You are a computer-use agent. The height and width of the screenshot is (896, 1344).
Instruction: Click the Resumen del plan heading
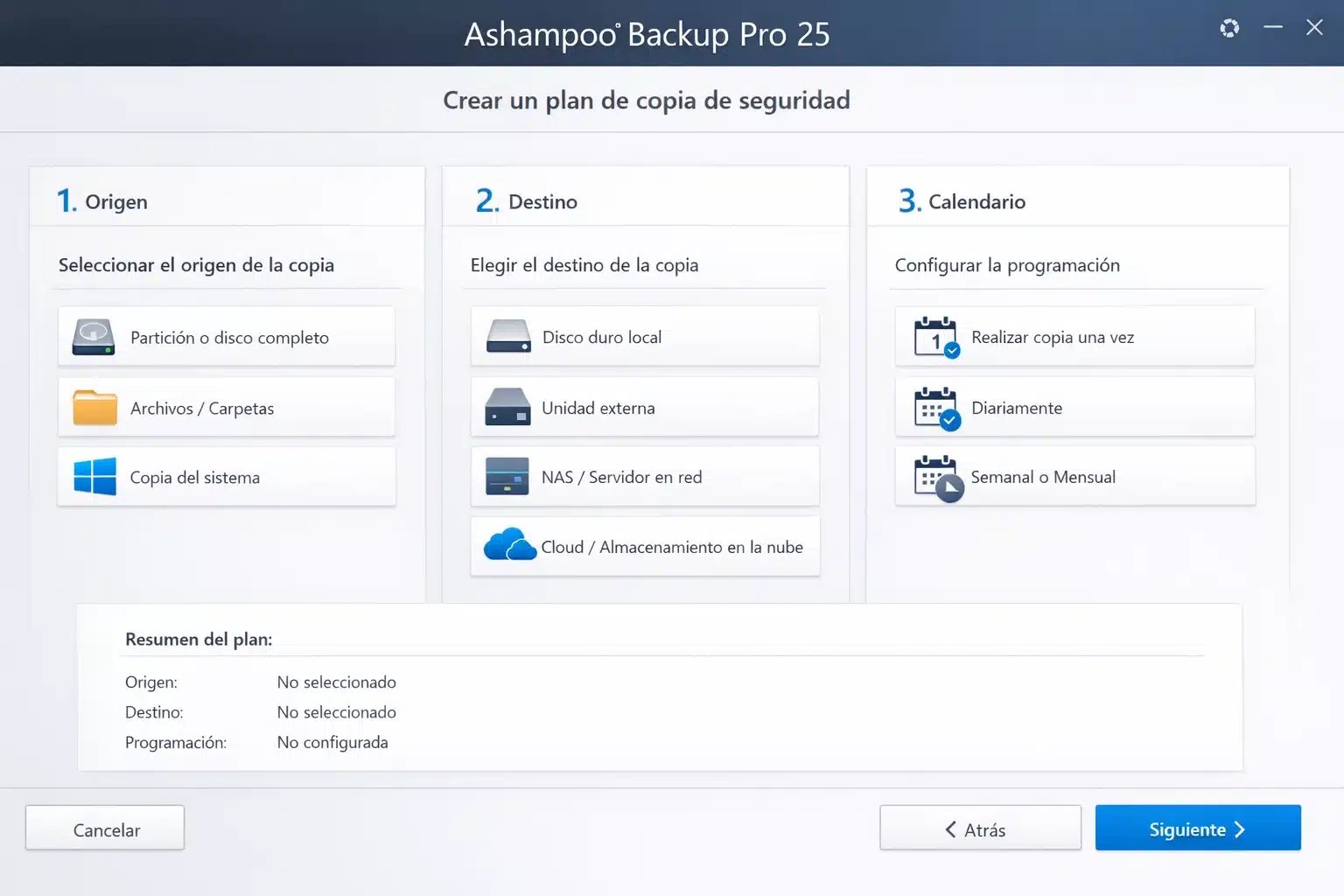(198, 639)
